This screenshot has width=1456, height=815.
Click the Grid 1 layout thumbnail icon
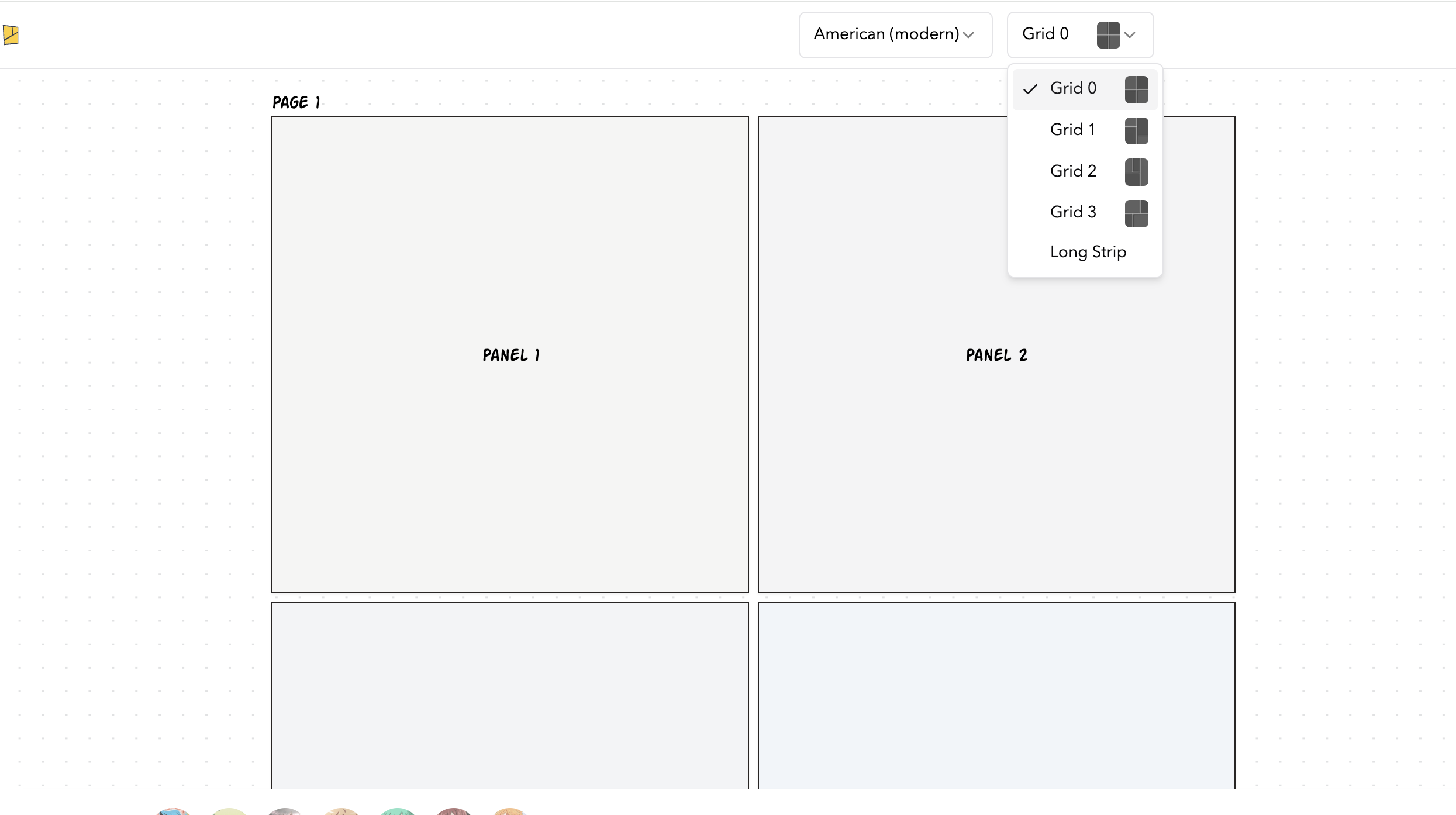point(1136,130)
